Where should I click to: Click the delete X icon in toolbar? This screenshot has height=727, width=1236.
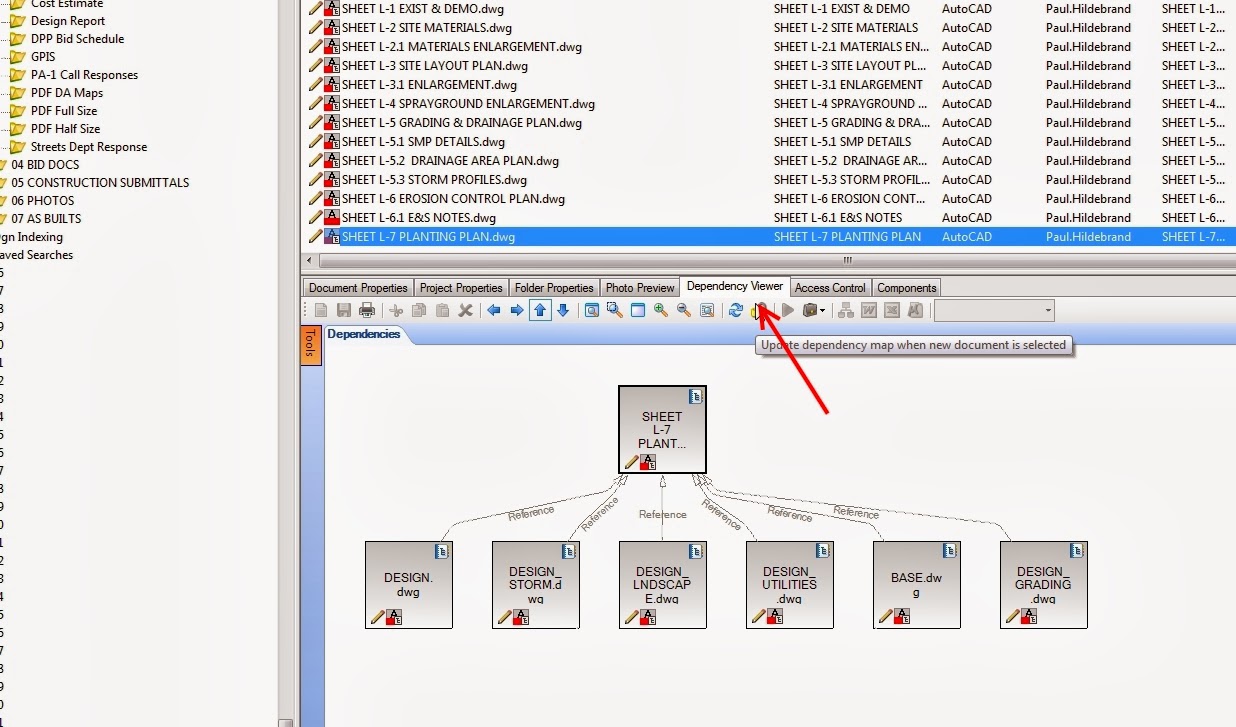[x=465, y=311]
